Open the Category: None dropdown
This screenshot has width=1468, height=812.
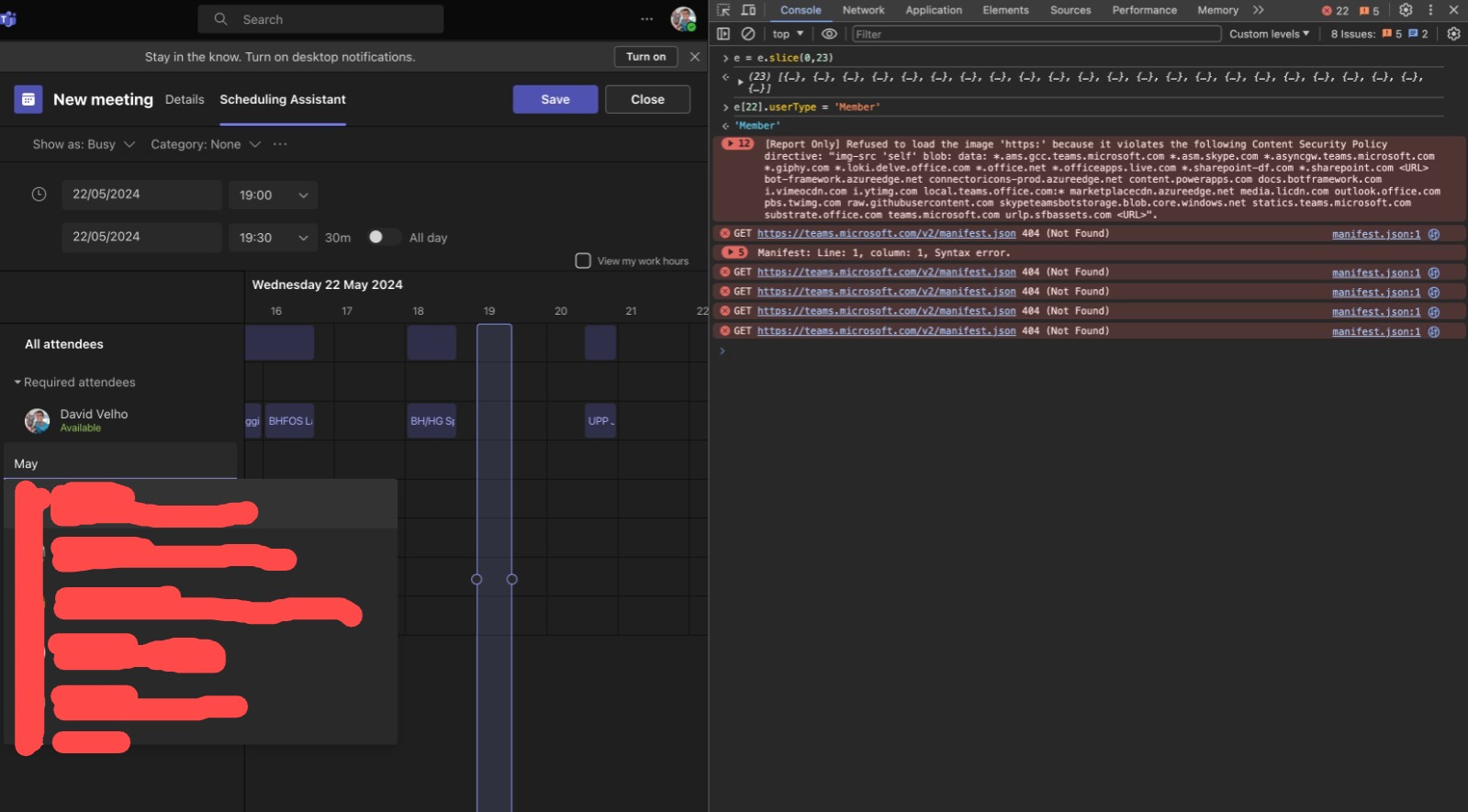(x=206, y=144)
